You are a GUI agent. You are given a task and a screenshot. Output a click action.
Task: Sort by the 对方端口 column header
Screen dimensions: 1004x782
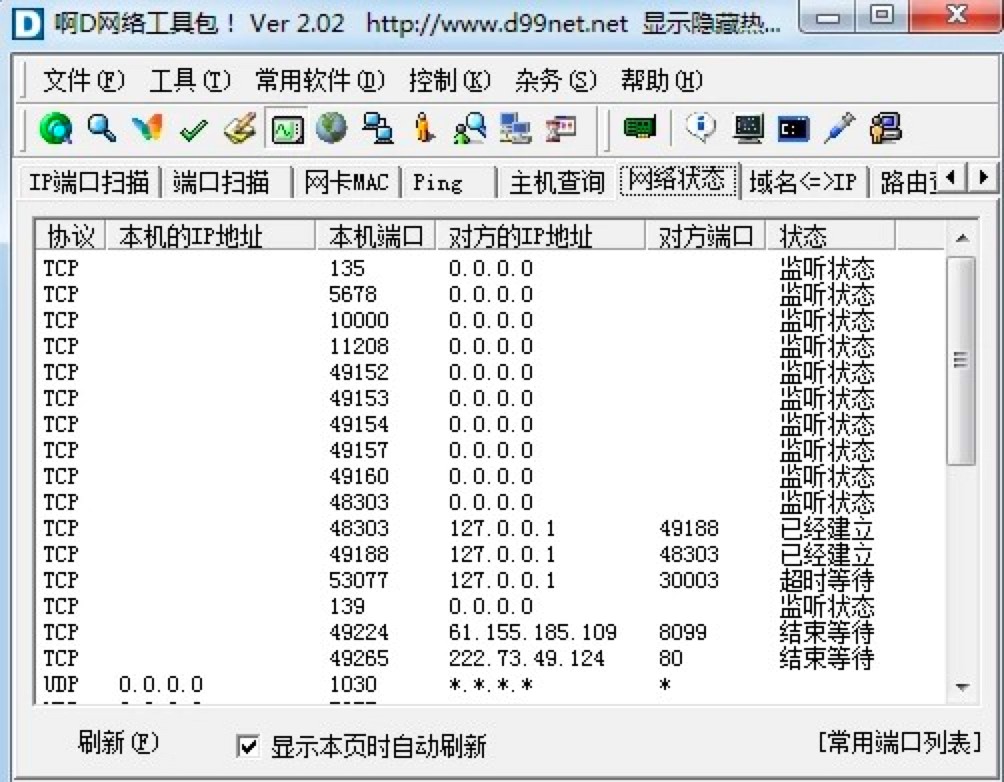click(x=706, y=236)
